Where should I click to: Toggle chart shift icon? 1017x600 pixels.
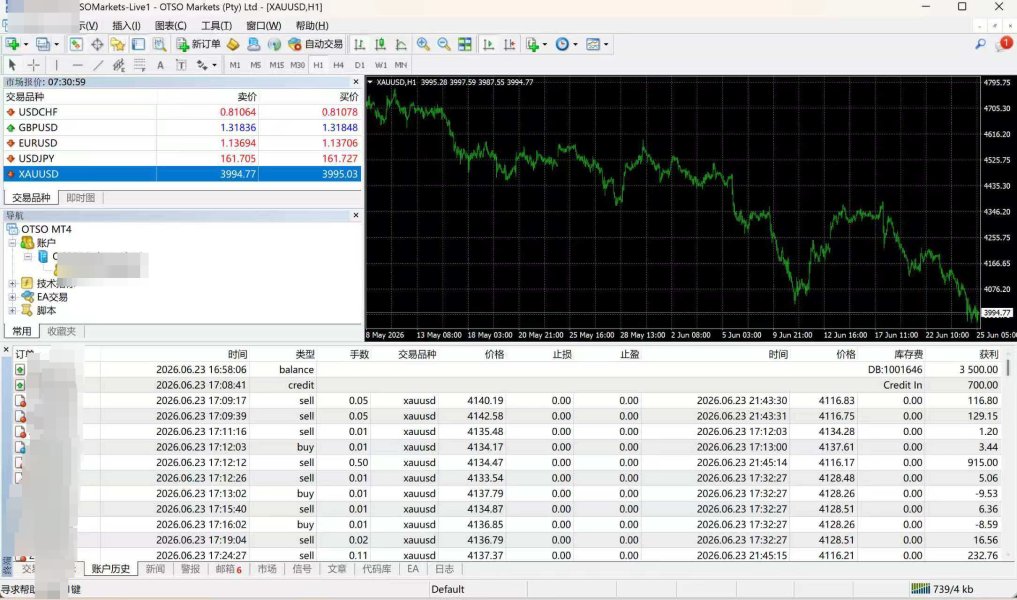[509, 44]
